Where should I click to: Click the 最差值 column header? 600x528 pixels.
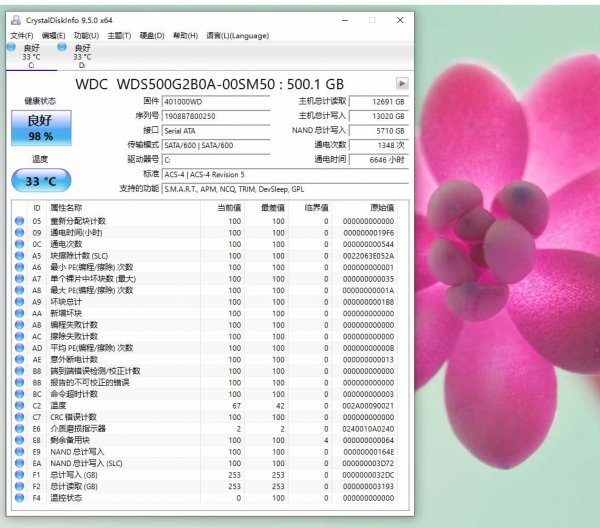(x=273, y=208)
